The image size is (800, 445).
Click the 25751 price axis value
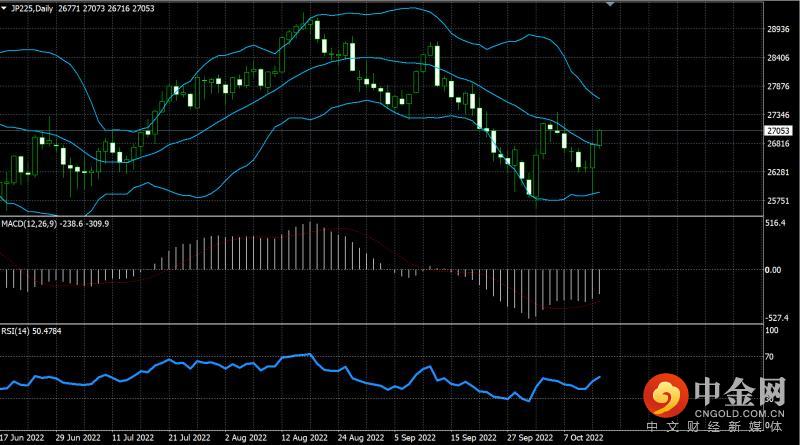click(778, 201)
